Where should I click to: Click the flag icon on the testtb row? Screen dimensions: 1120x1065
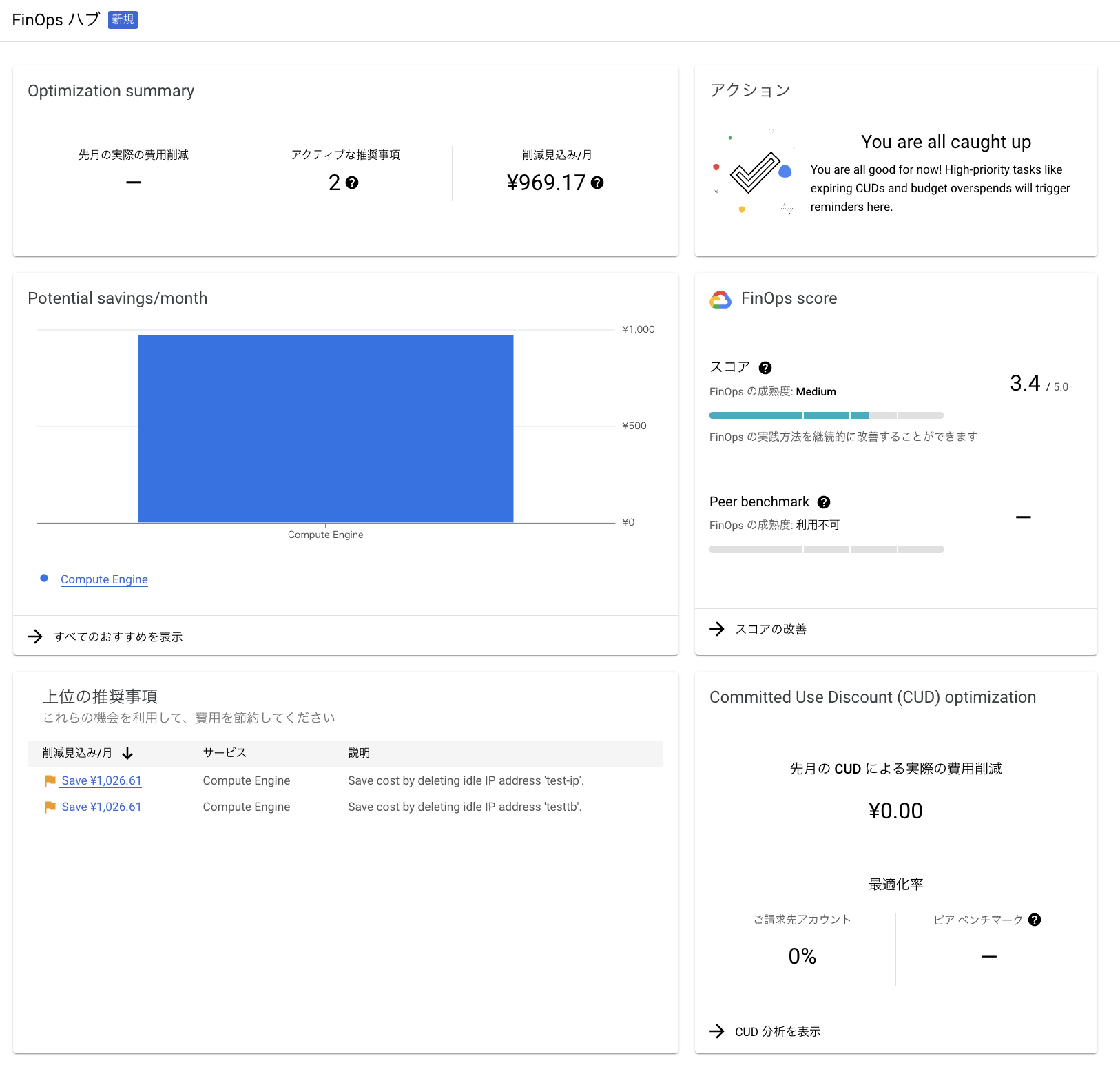(x=49, y=806)
